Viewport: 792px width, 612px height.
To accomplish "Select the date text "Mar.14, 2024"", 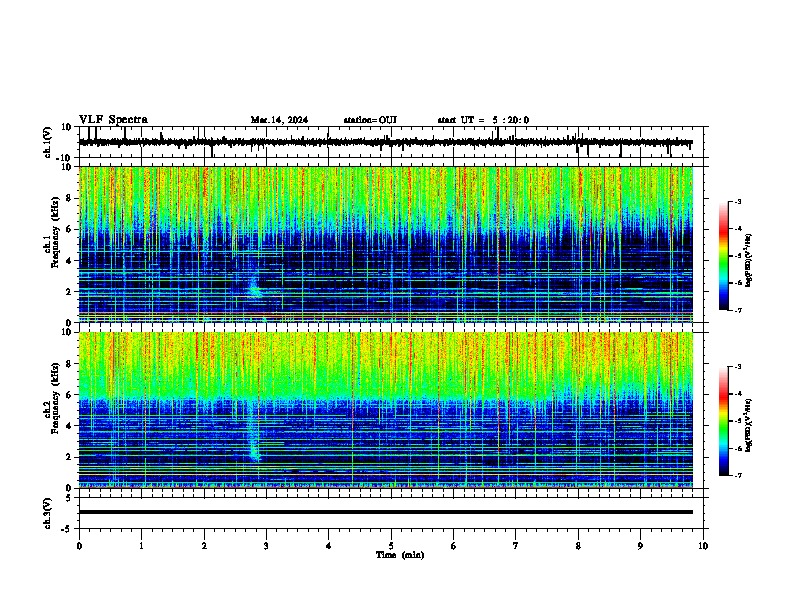I will [x=279, y=120].
